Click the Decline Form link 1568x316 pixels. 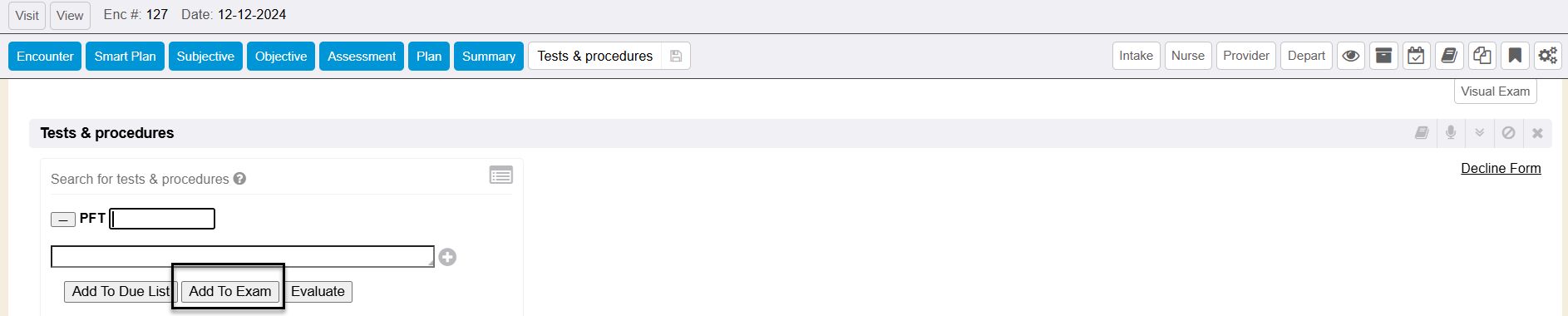coord(1501,168)
